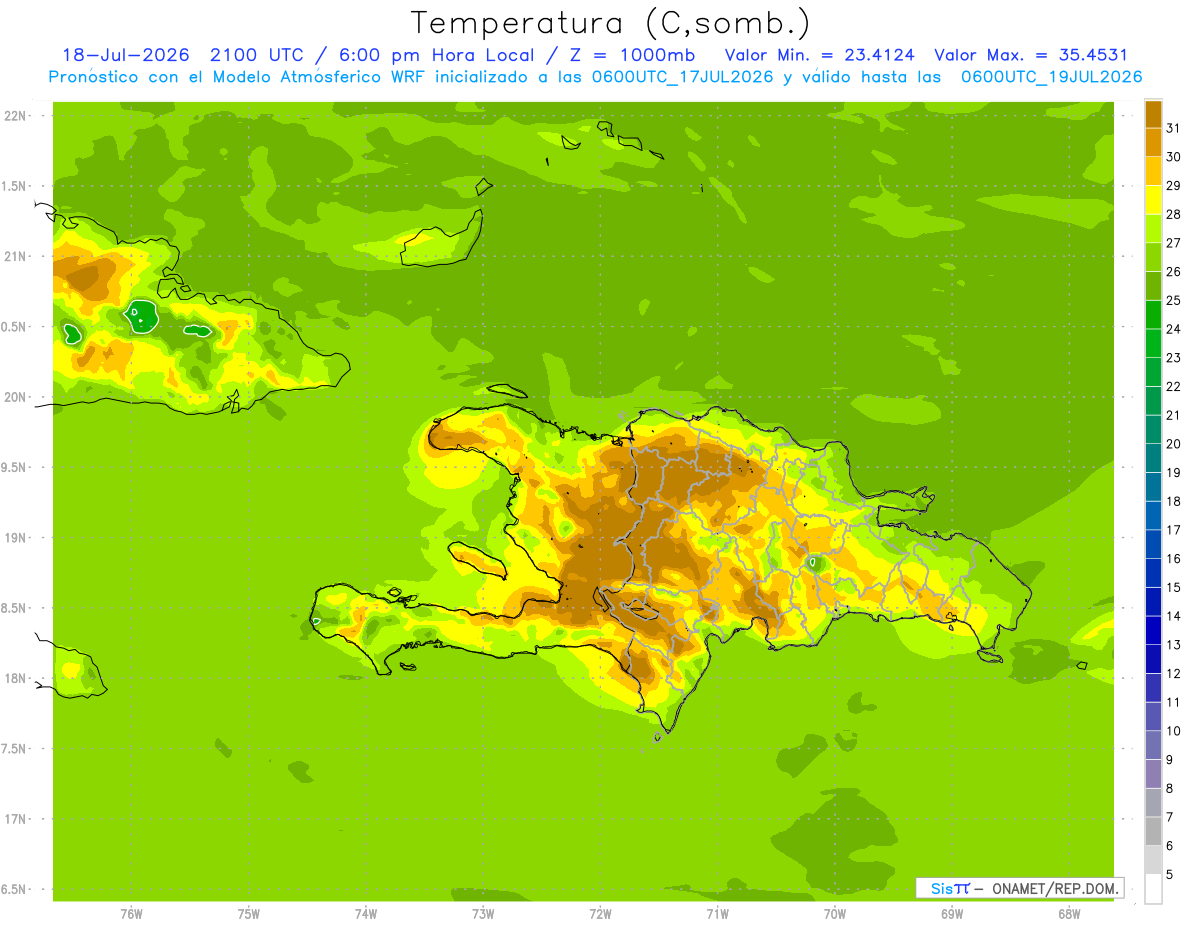Screen dimensions: 1200x927
Task: Click the legend label '9'
Action: (x=1170, y=760)
